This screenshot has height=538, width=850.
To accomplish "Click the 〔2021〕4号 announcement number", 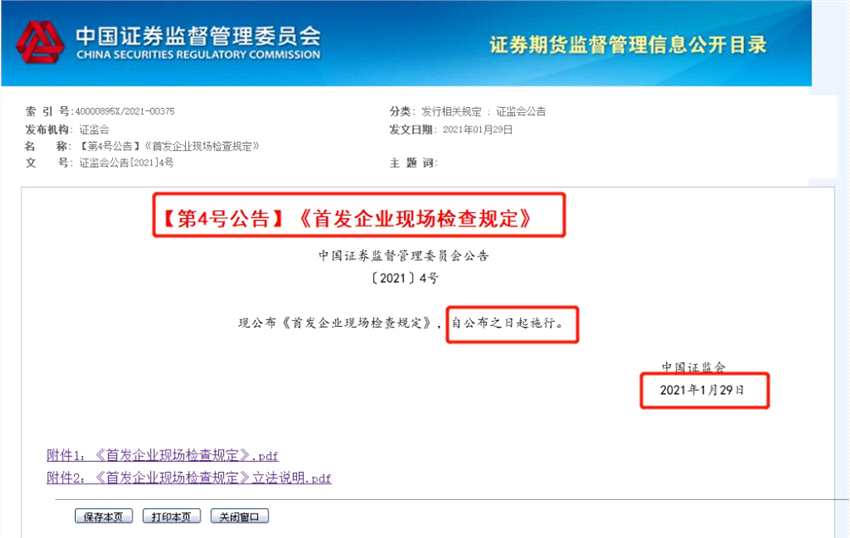I will click(404, 279).
